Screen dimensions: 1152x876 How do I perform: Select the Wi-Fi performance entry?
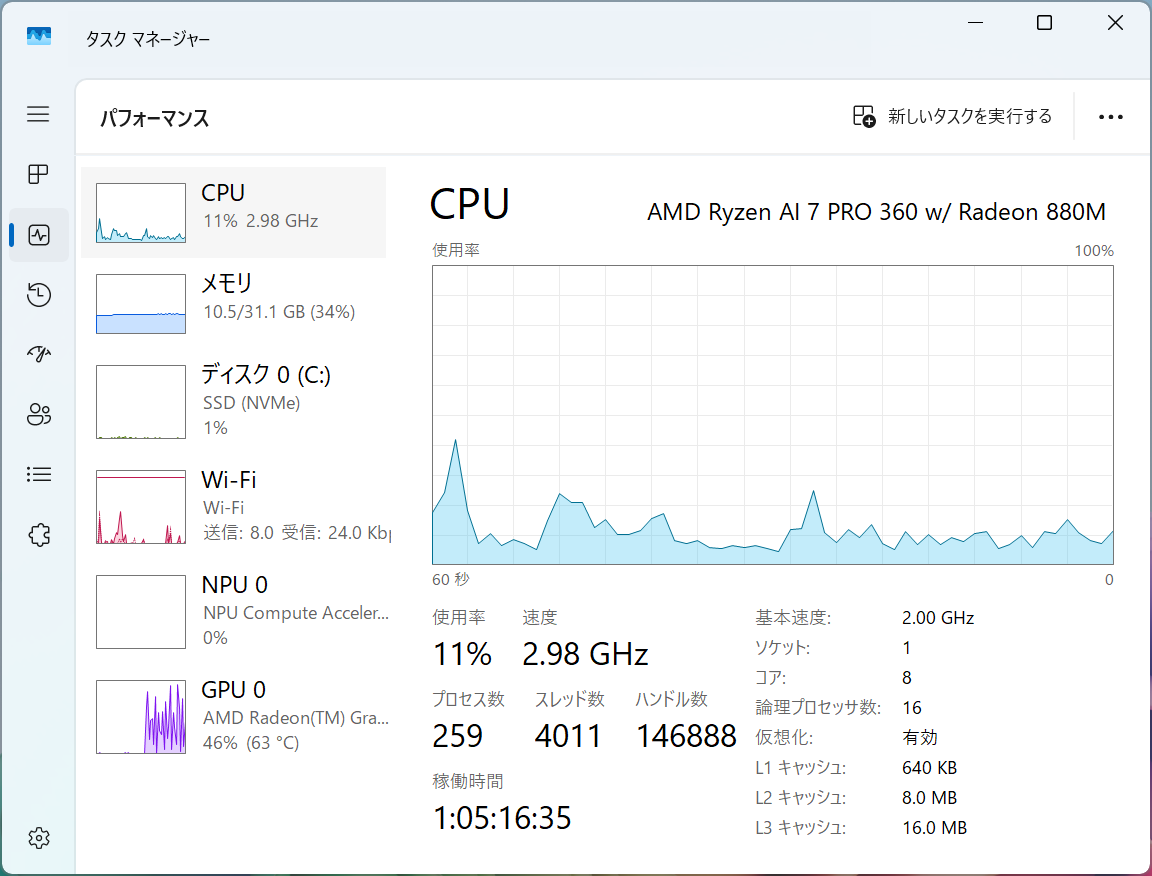coord(234,506)
